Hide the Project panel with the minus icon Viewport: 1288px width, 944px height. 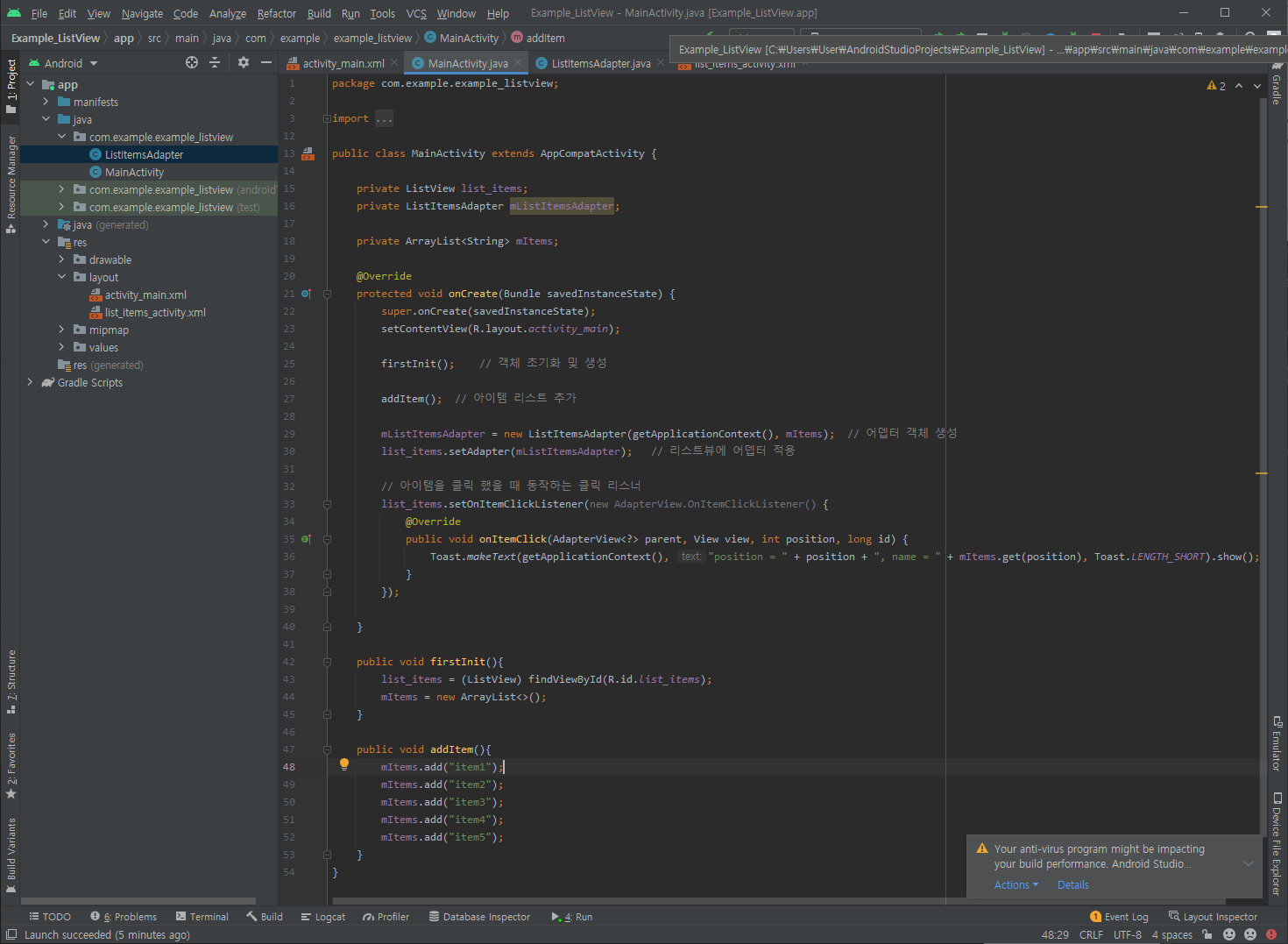[x=266, y=62]
